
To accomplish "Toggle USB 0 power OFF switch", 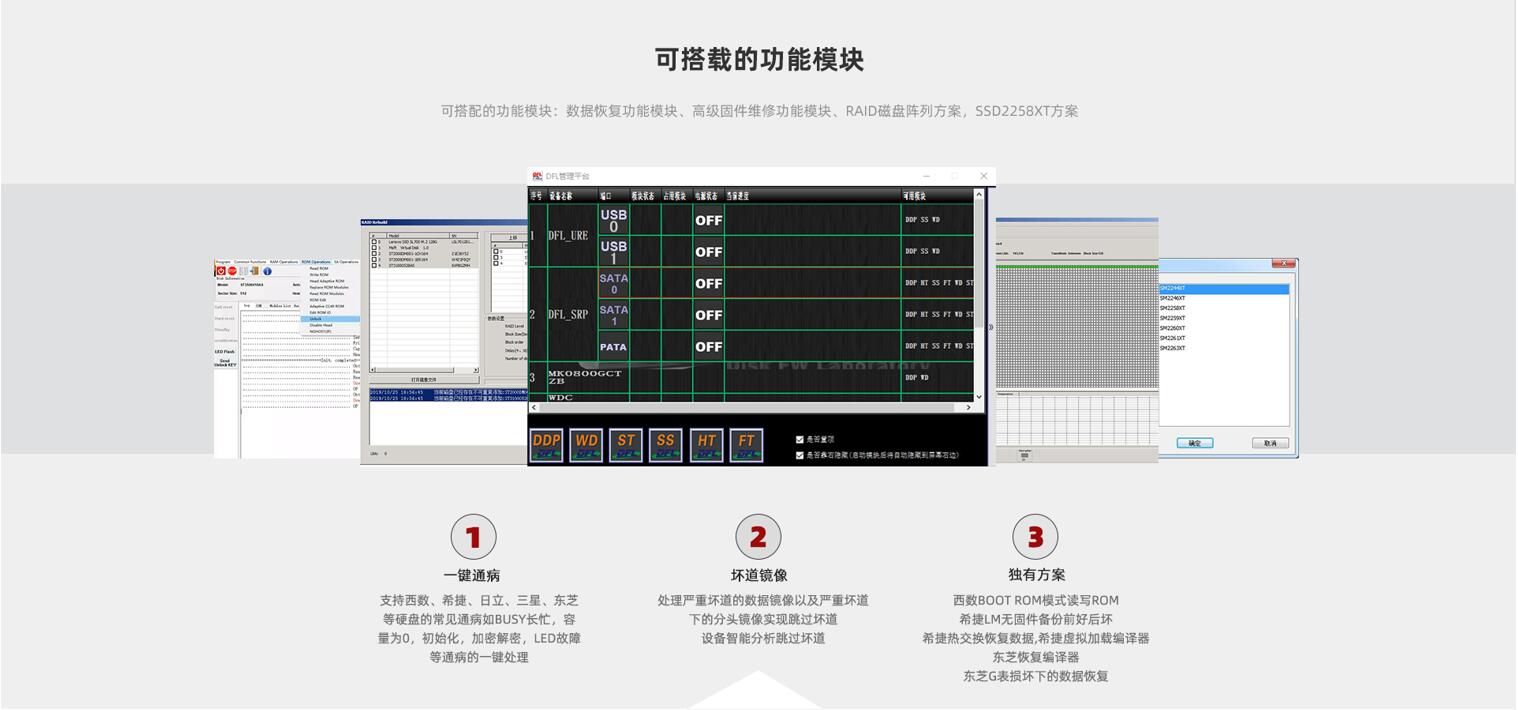I will (708, 221).
